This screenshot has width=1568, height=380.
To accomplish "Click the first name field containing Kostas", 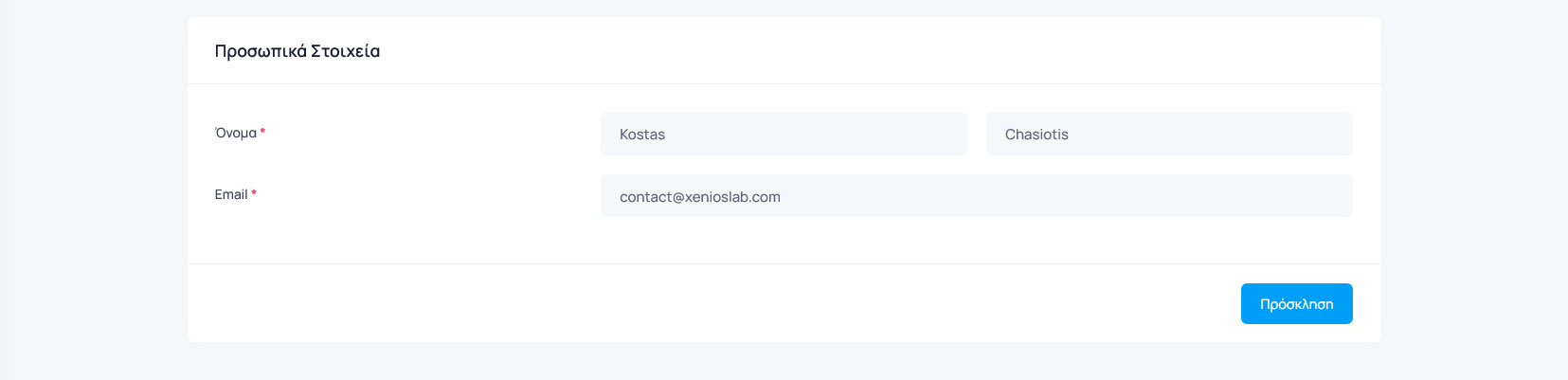I will [x=783, y=134].
